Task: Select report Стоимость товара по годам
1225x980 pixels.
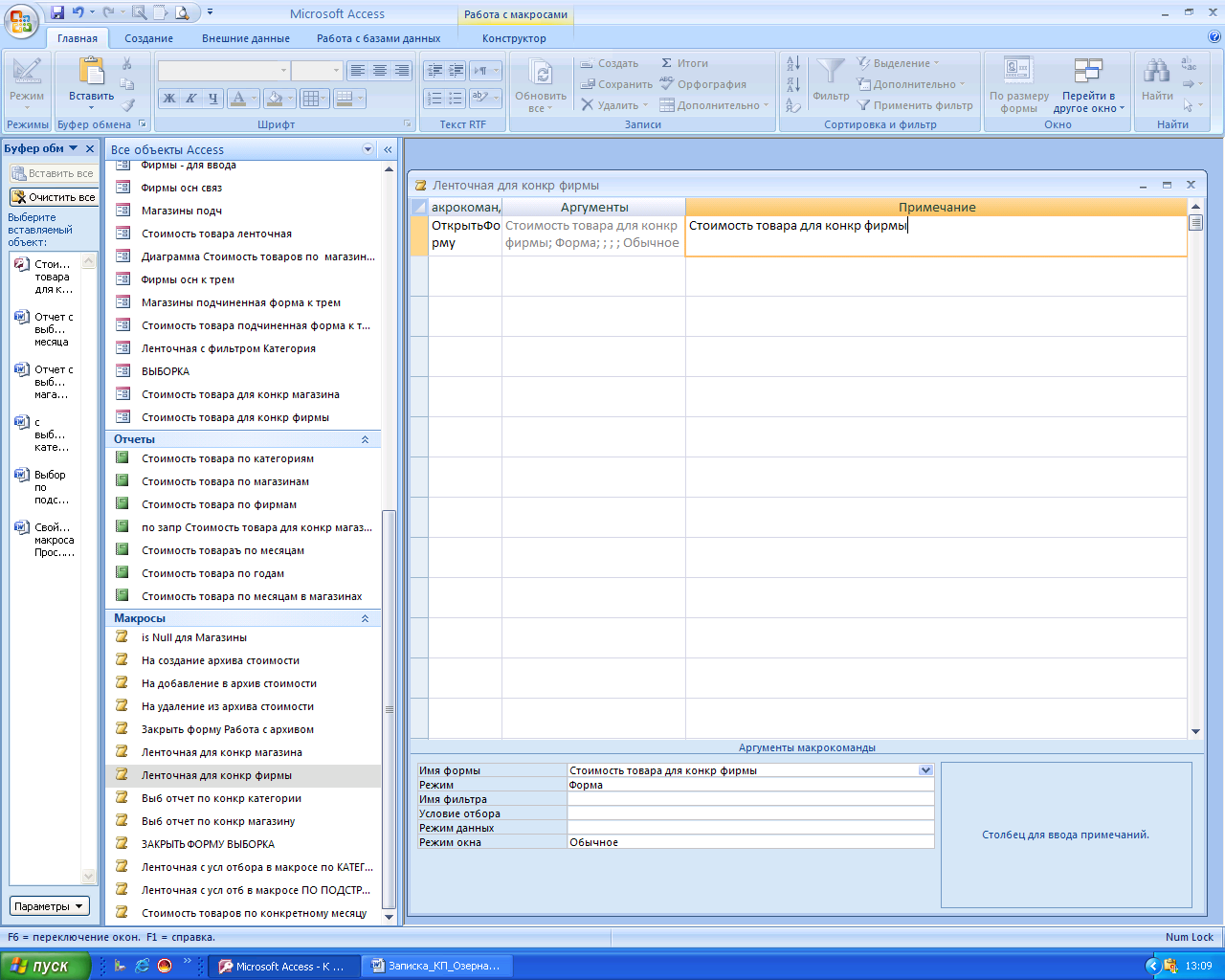Action: (x=243, y=573)
